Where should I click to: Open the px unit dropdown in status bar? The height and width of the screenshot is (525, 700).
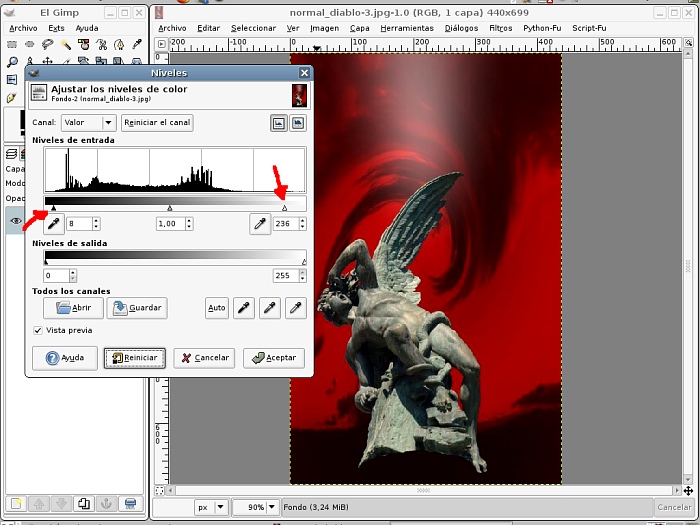(x=212, y=507)
